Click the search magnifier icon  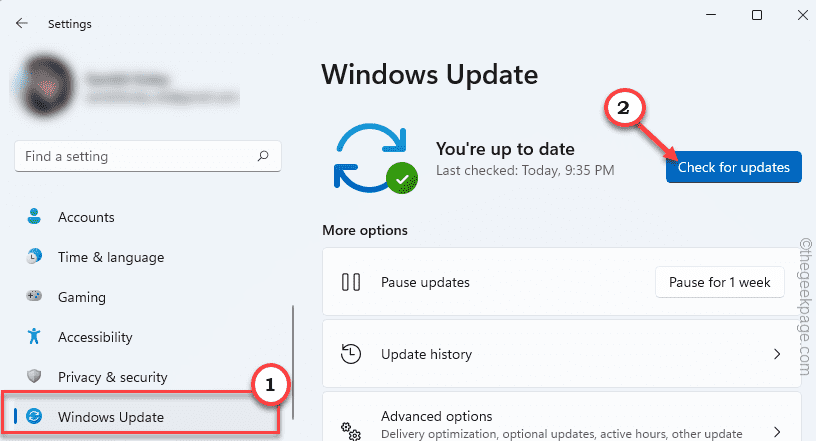263,156
